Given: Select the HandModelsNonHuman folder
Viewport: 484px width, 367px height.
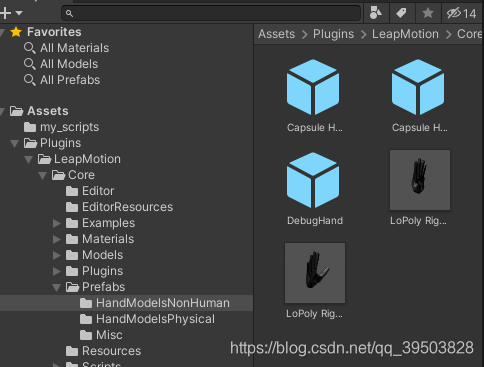Looking at the screenshot, I should (x=163, y=303).
